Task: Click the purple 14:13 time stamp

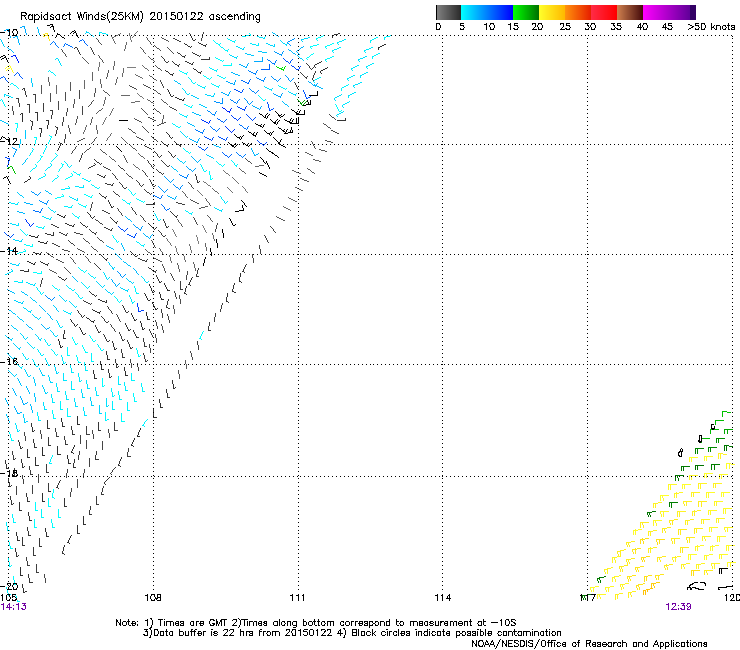Action: pos(14,607)
